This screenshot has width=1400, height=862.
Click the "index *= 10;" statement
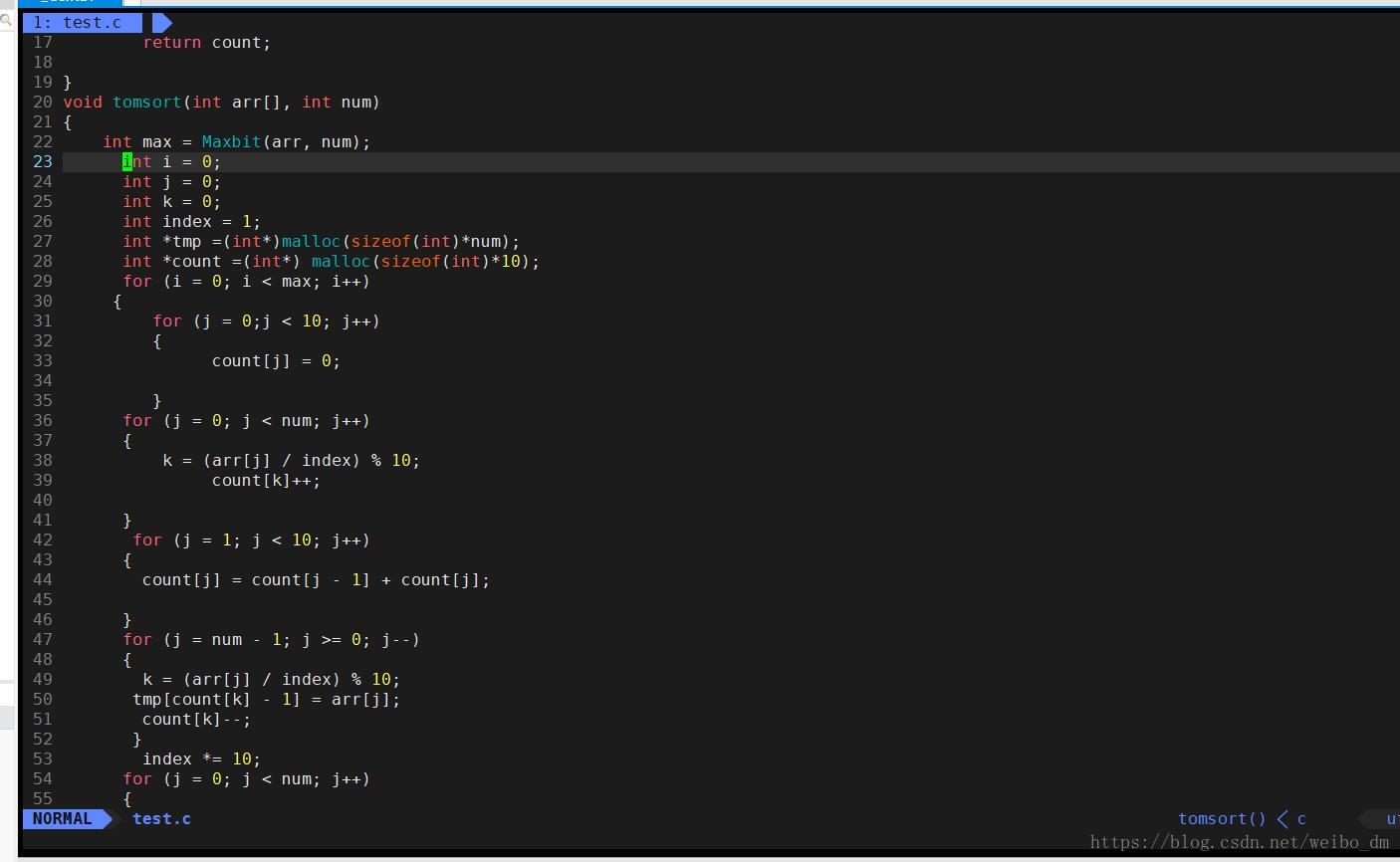click(x=202, y=758)
